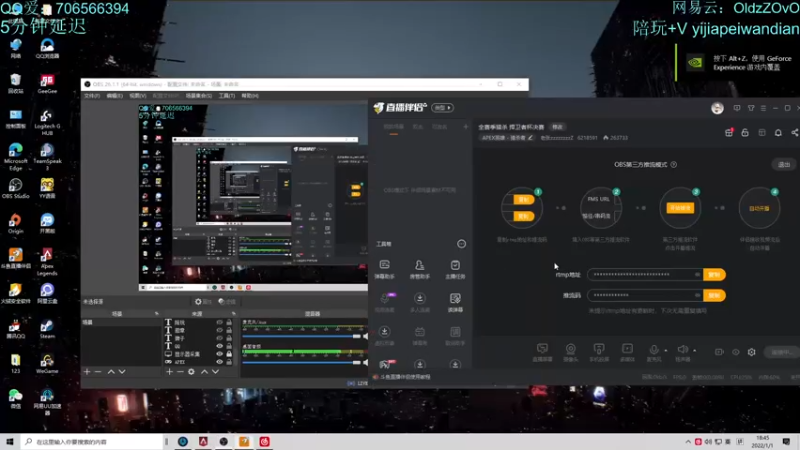Viewport: 800px width, 450px height.
Task: Open the 场景集合(S) menu in OBS
Action: click(x=198, y=96)
